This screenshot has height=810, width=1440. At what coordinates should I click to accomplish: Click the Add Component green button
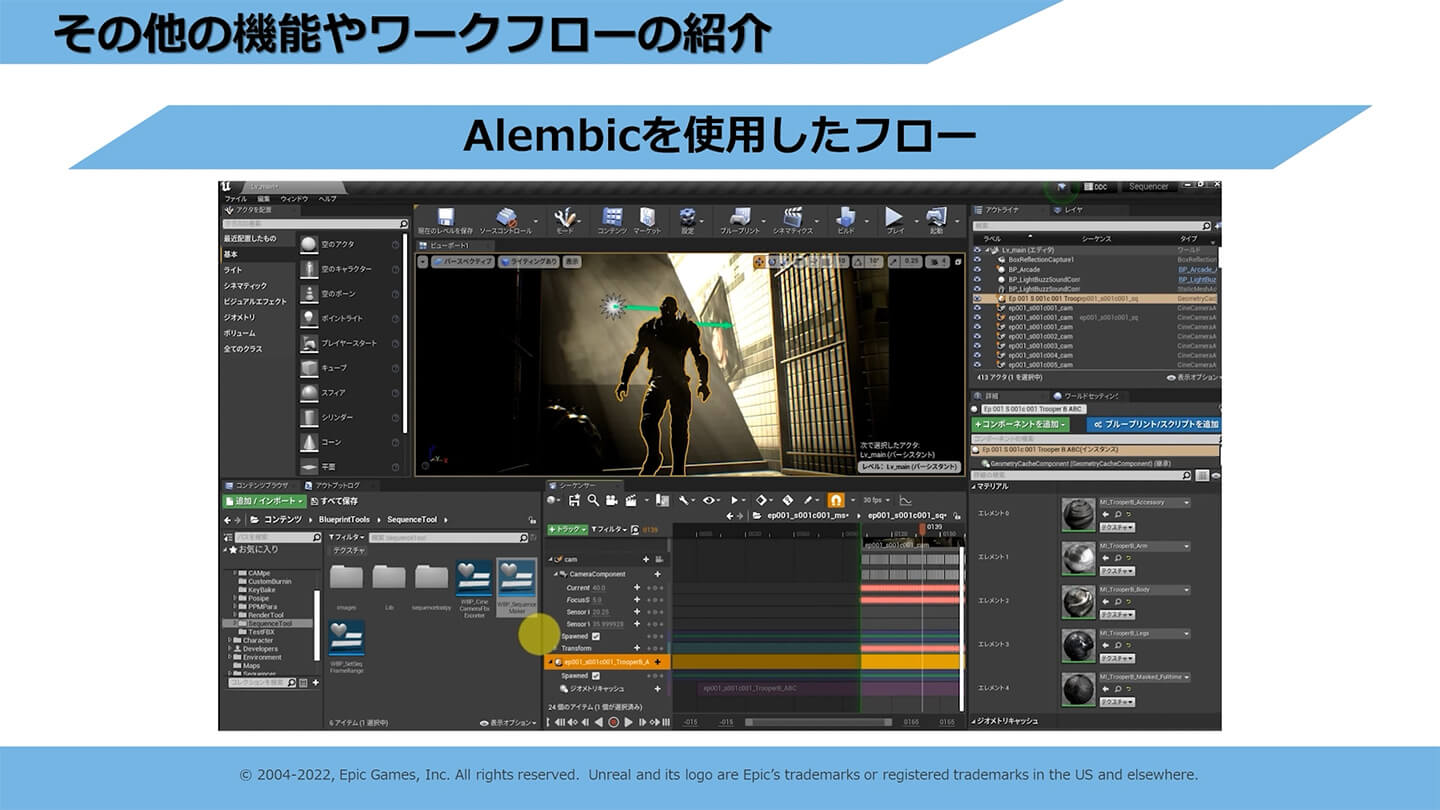1021,424
